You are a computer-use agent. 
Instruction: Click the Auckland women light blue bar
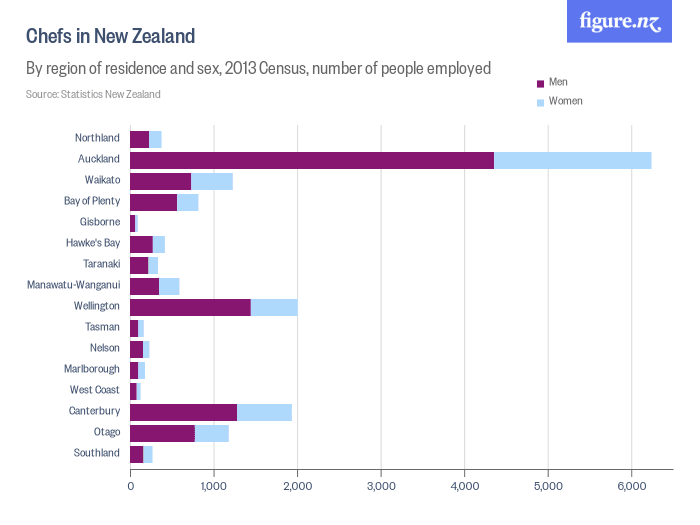572,159
